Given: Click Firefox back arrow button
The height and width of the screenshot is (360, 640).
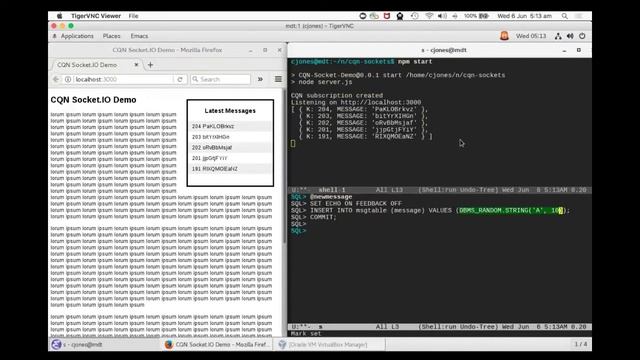Looking at the screenshot, I should pyautogui.click(x=56, y=79).
